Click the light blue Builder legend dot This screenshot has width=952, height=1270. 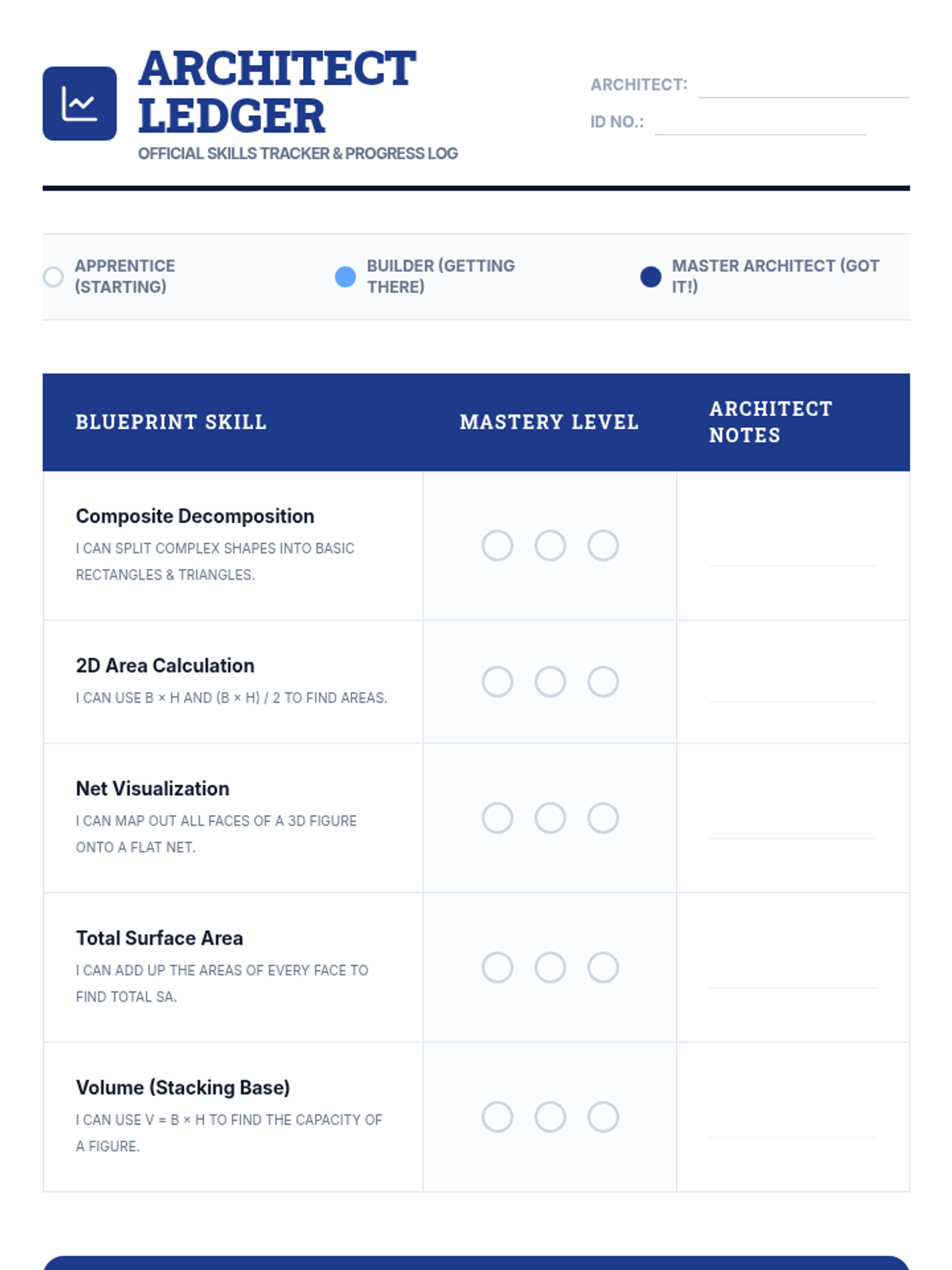click(x=345, y=276)
